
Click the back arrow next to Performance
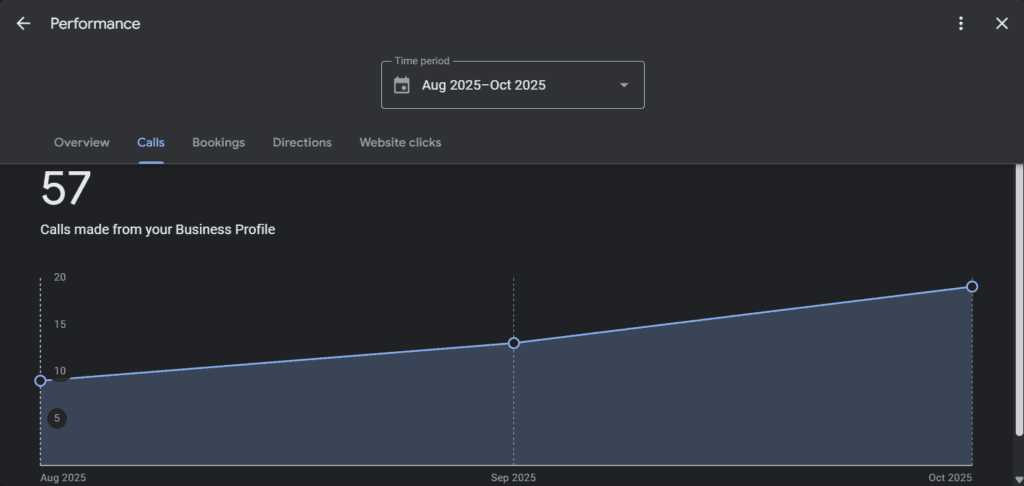tap(23, 23)
